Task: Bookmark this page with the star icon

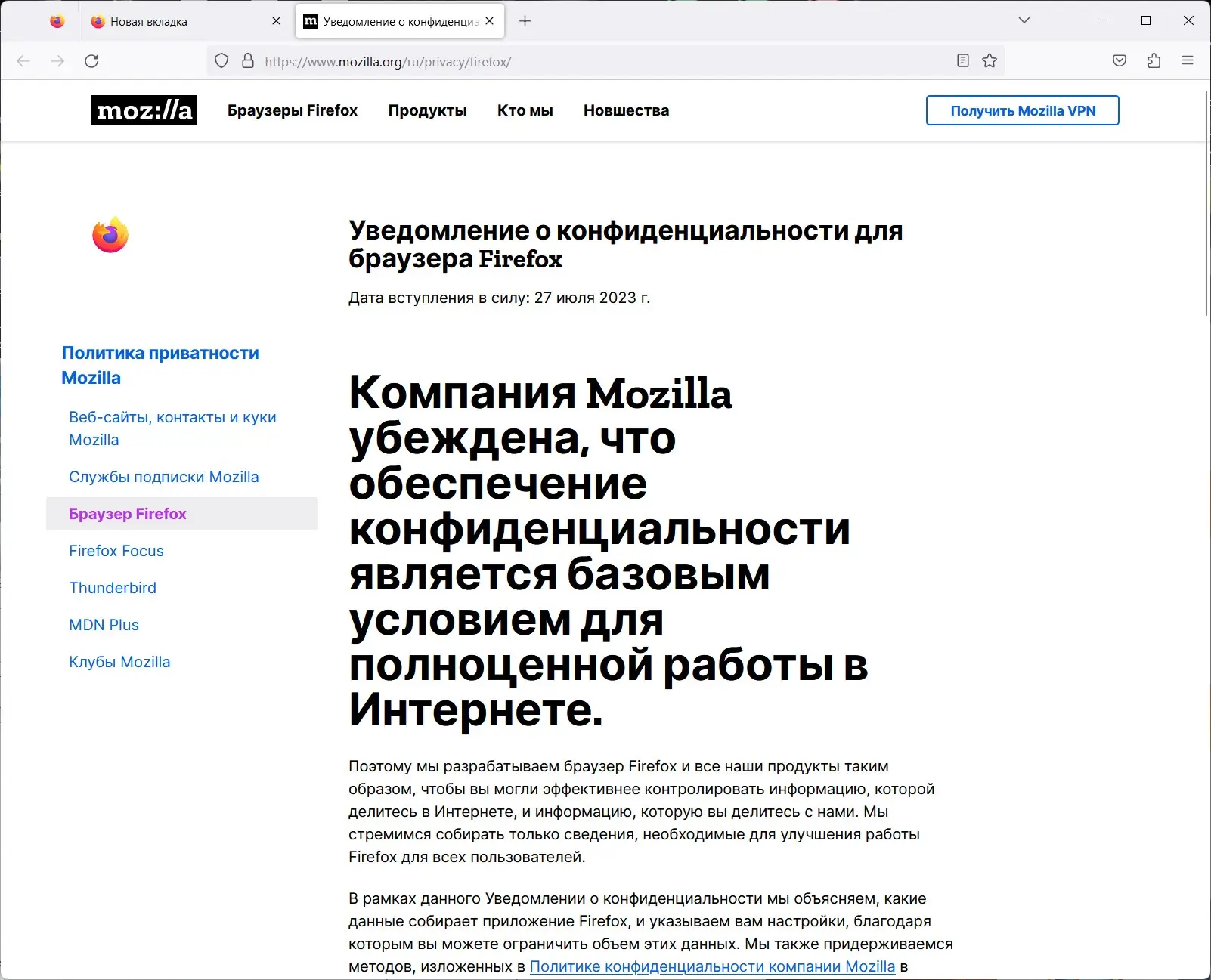Action: pyautogui.click(x=990, y=61)
